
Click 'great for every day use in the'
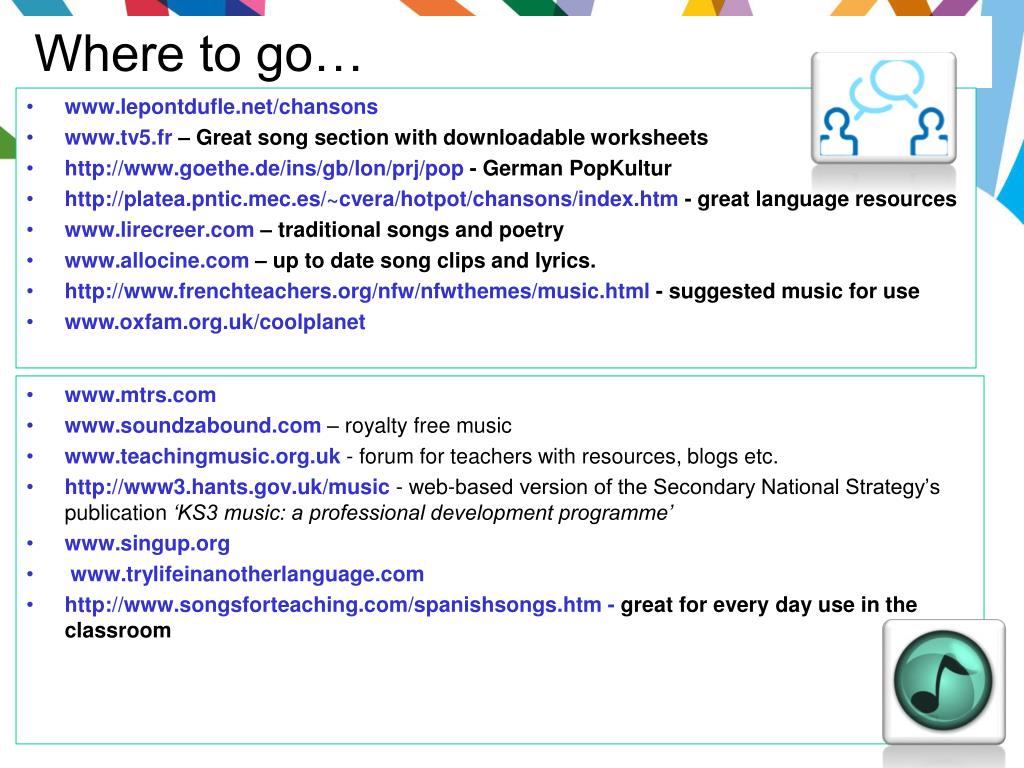769,605
